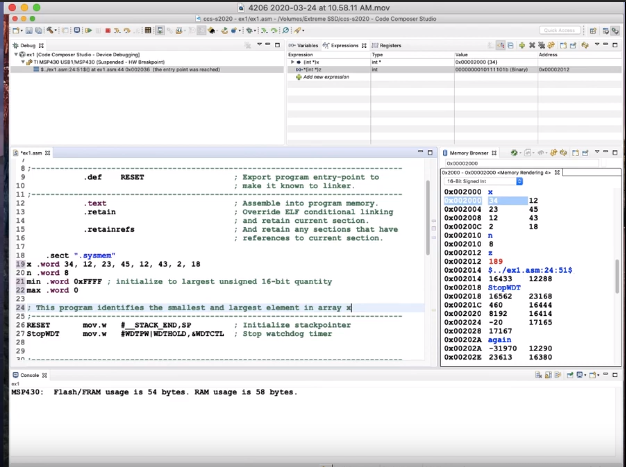Image resolution: width=626 pixels, height=467 pixels.
Task: Click the Build hammer icon
Action: (x=50, y=30)
